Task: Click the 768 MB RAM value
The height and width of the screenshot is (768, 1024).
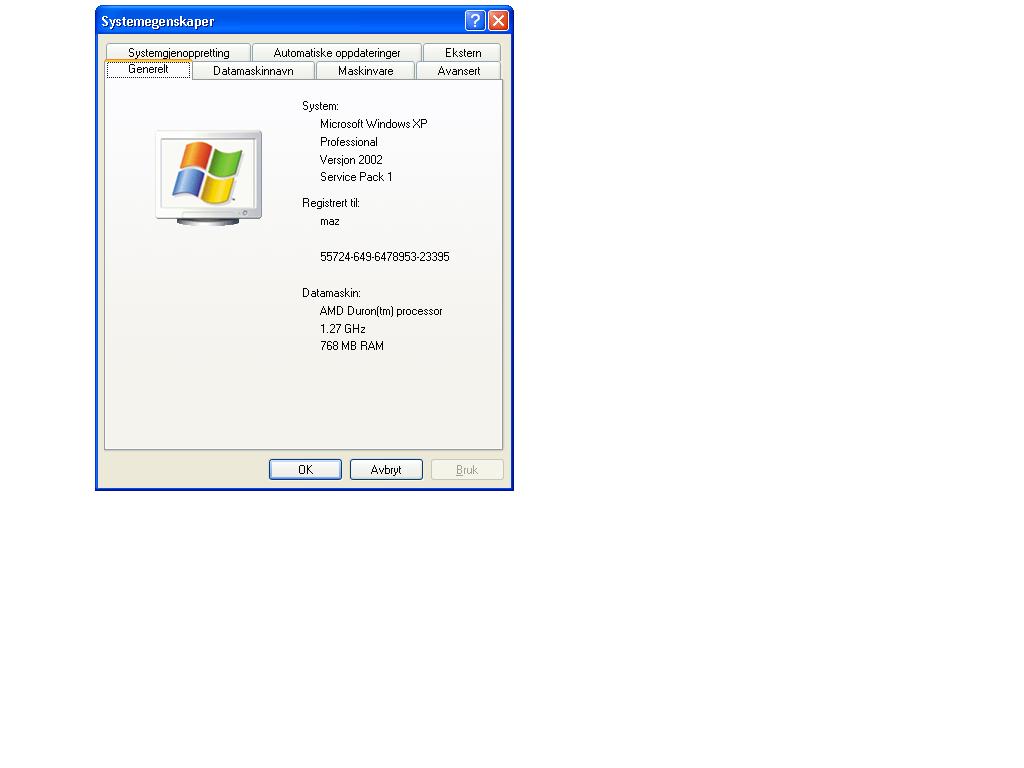Action: coord(352,346)
